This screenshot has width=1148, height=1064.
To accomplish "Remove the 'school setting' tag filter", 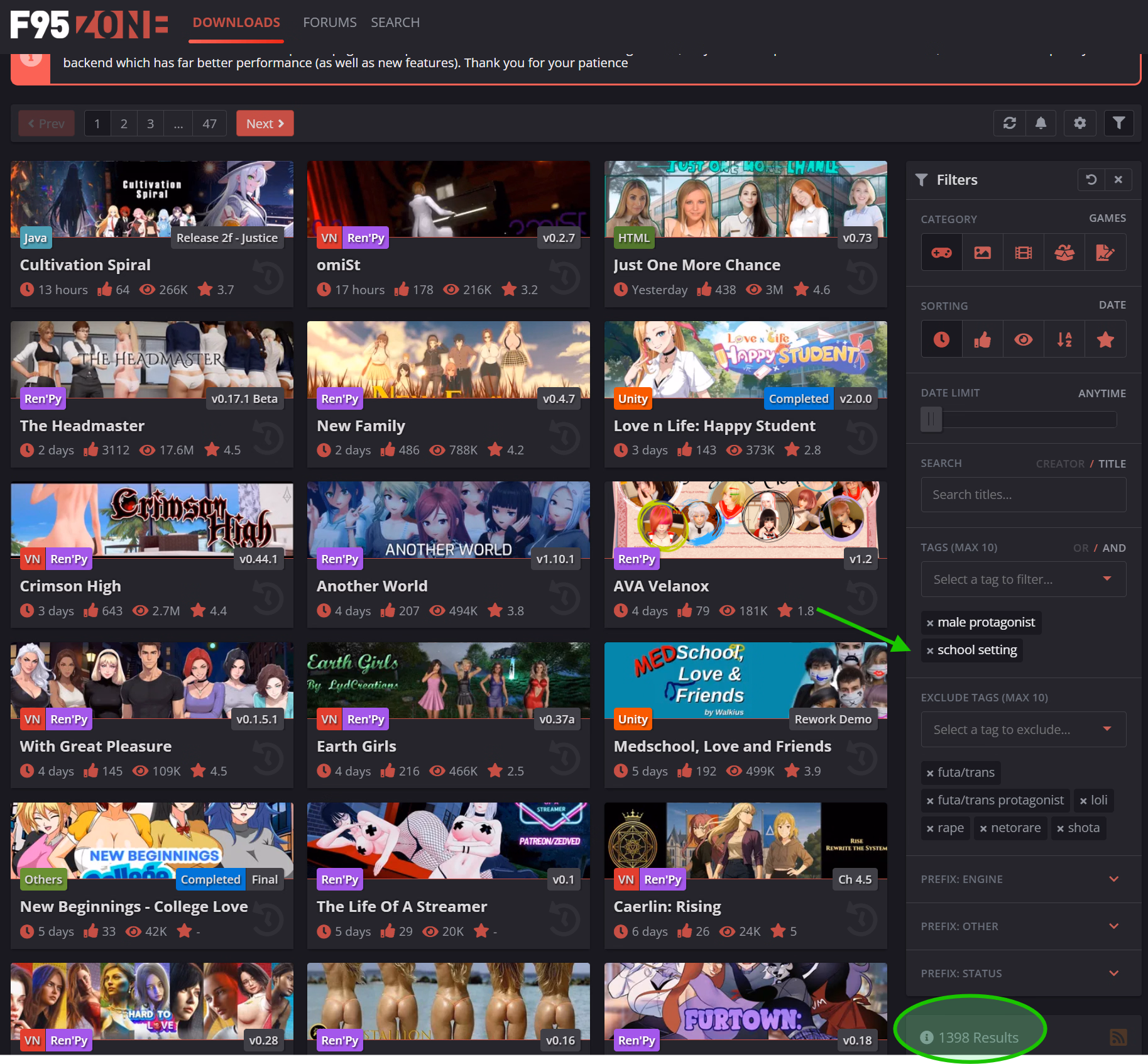I will [930, 650].
